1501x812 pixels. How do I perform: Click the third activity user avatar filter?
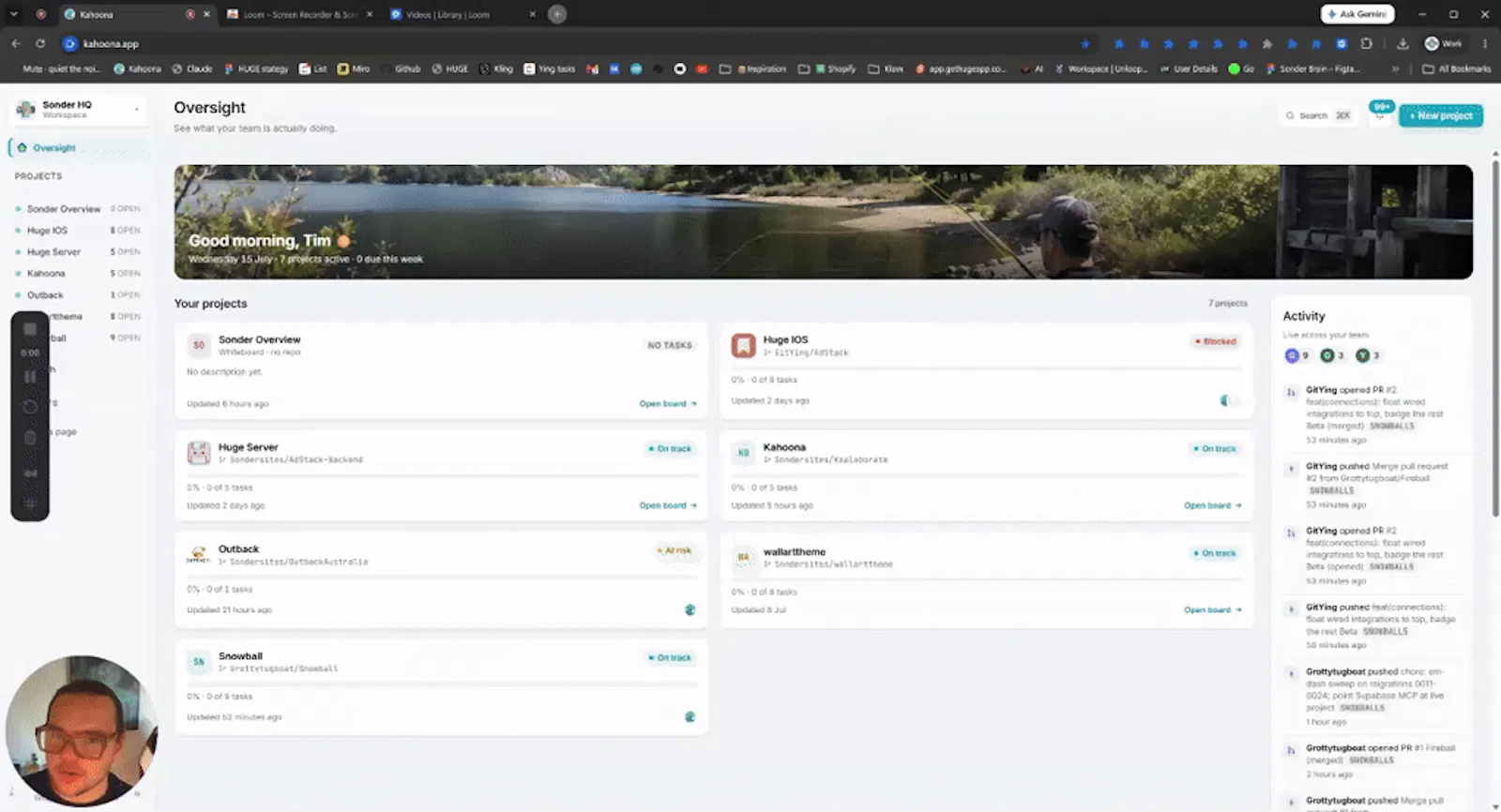click(x=1362, y=355)
